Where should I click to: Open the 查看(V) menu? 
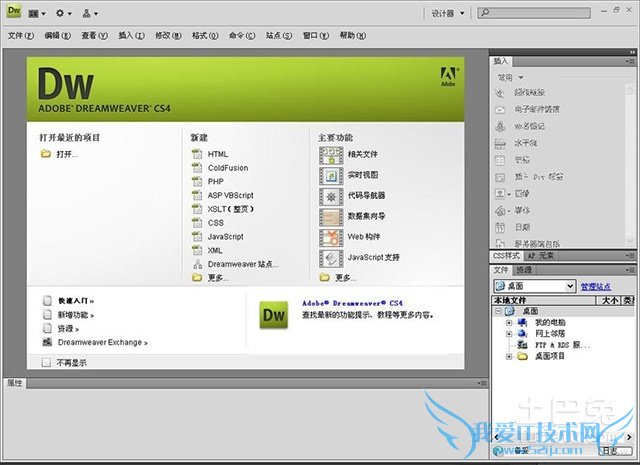pos(94,36)
